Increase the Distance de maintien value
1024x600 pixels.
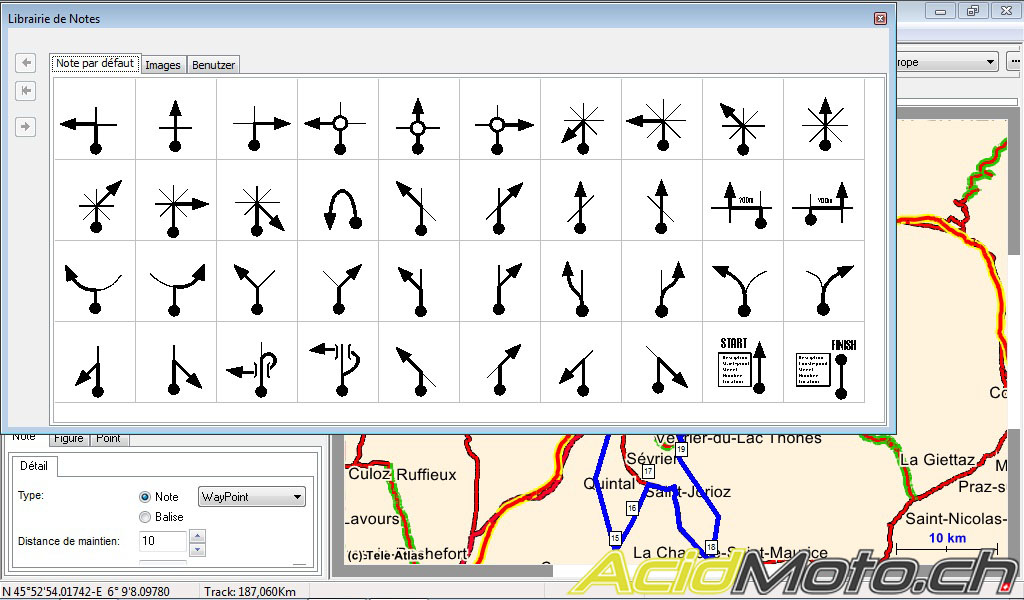coord(197,536)
